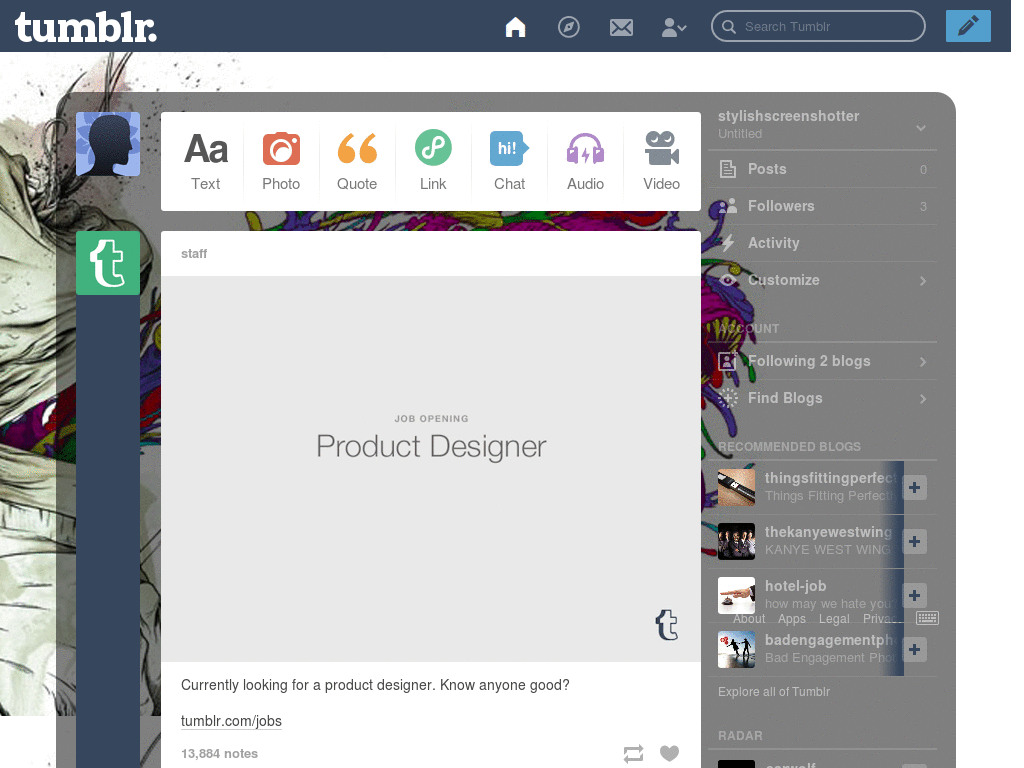
Task: Open Find Blogs
Action: pos(822,398)
